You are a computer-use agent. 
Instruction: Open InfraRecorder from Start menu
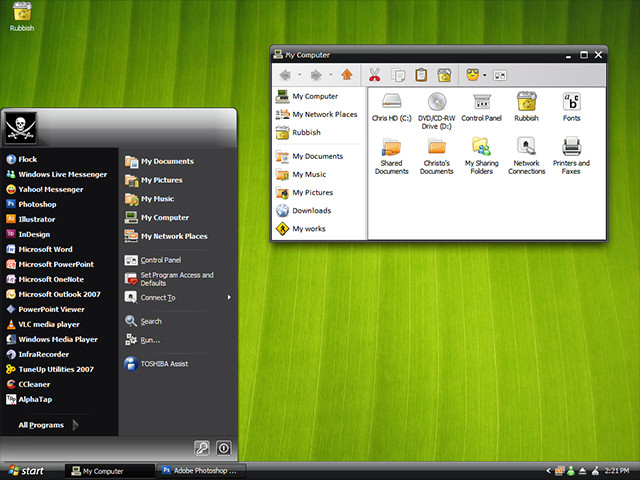pyautogui.click(x=38, y=354)
